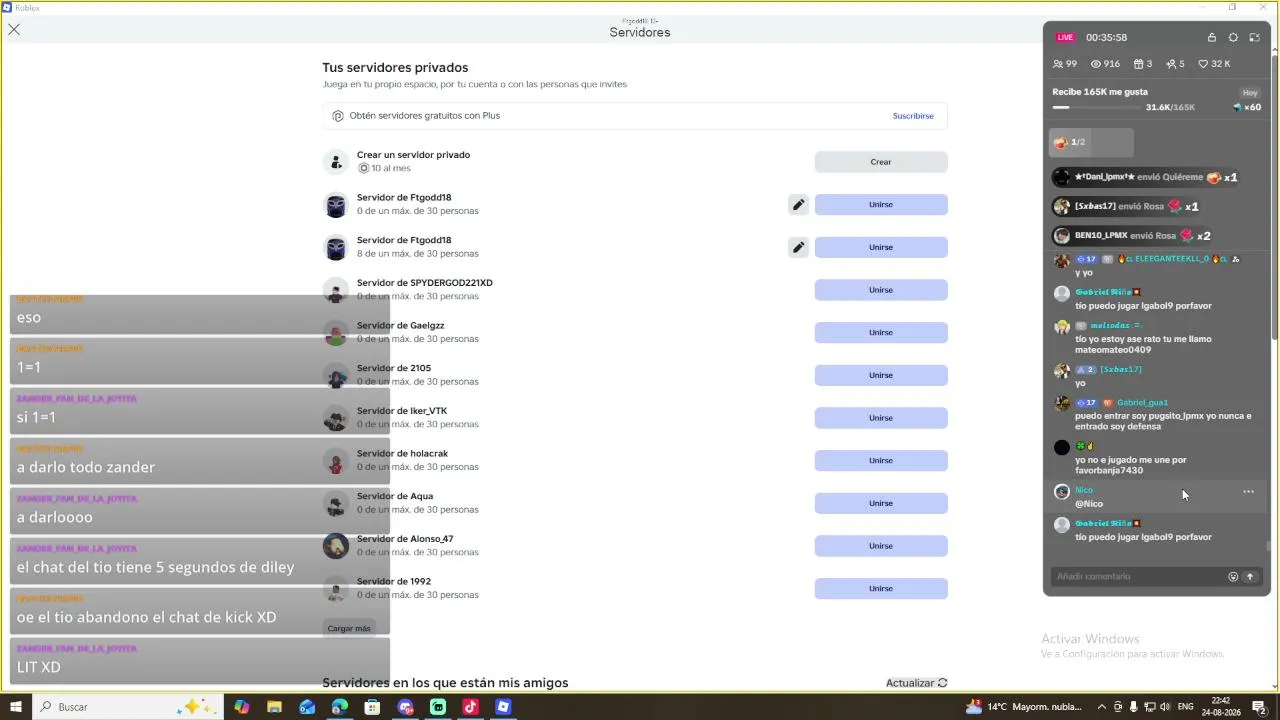The image size is (1280, 720).
Task: View the 99 viewers count icon
Action: pyautogui.click(x=1058, y=64)
